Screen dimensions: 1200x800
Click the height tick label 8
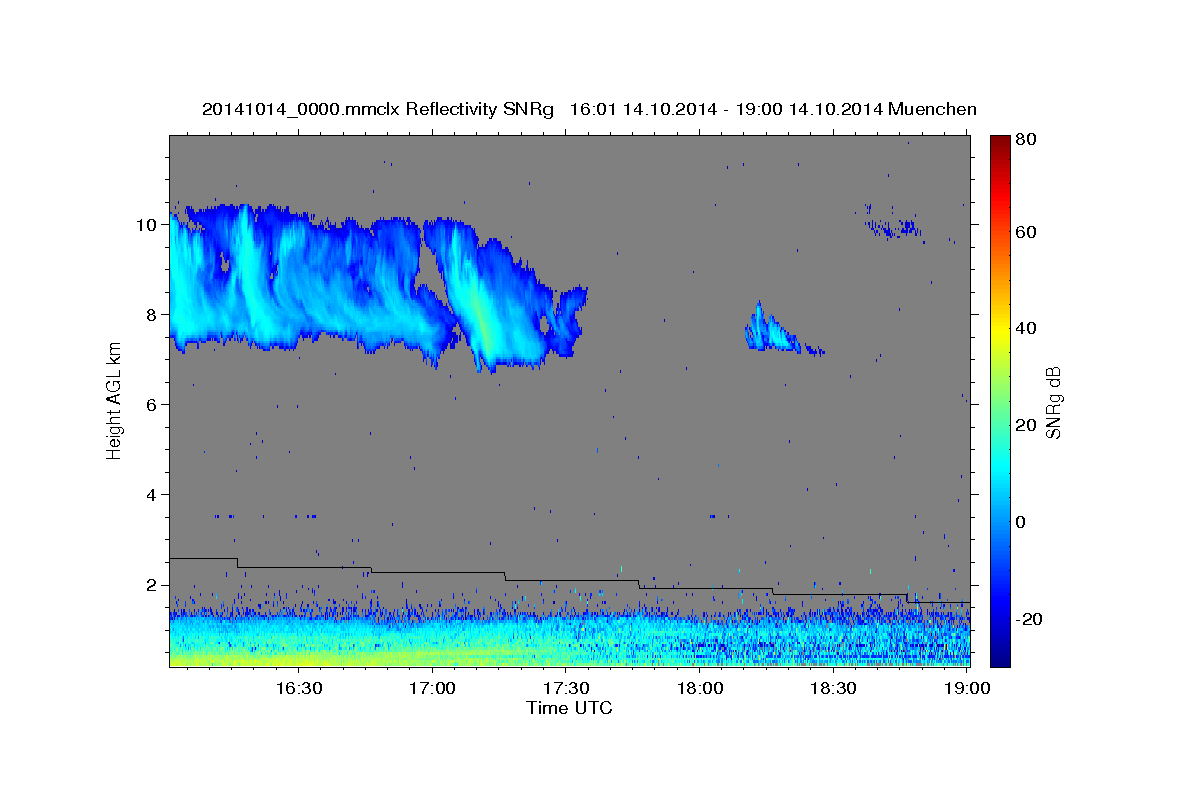(152, 315)
